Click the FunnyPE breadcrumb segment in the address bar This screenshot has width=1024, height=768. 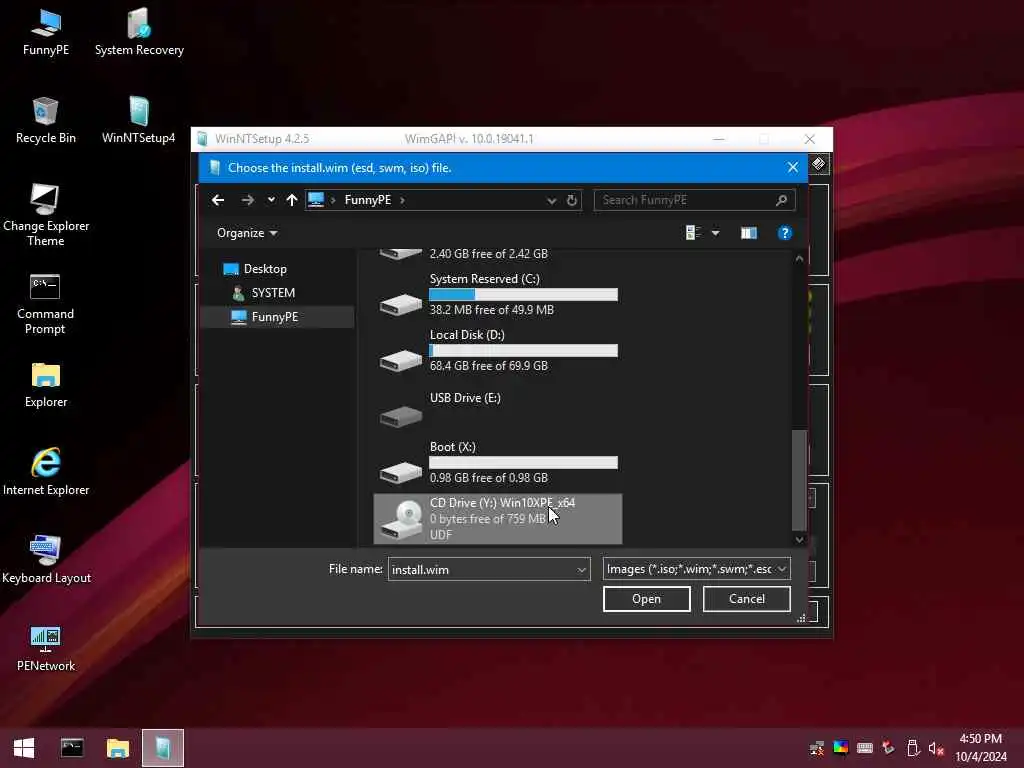point(368,200)
